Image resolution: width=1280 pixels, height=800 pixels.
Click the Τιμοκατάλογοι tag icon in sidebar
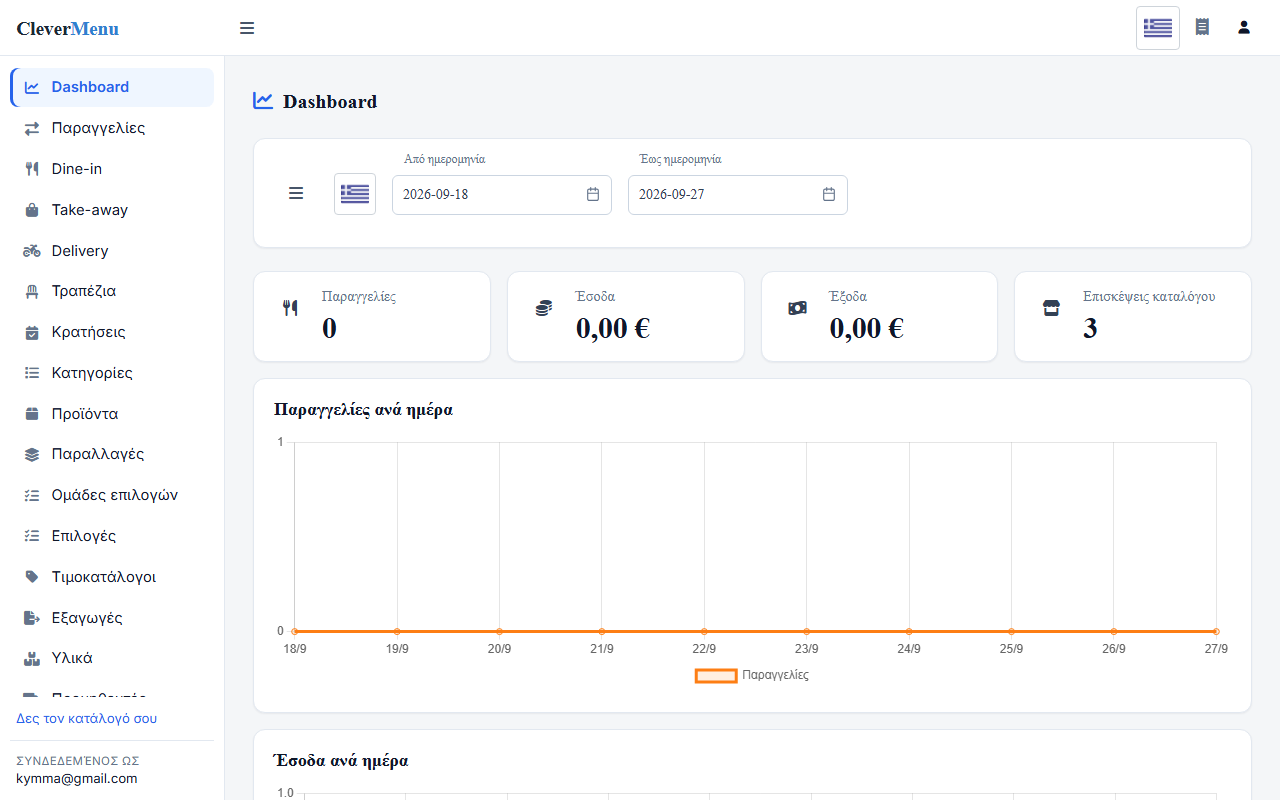point(32,577)
